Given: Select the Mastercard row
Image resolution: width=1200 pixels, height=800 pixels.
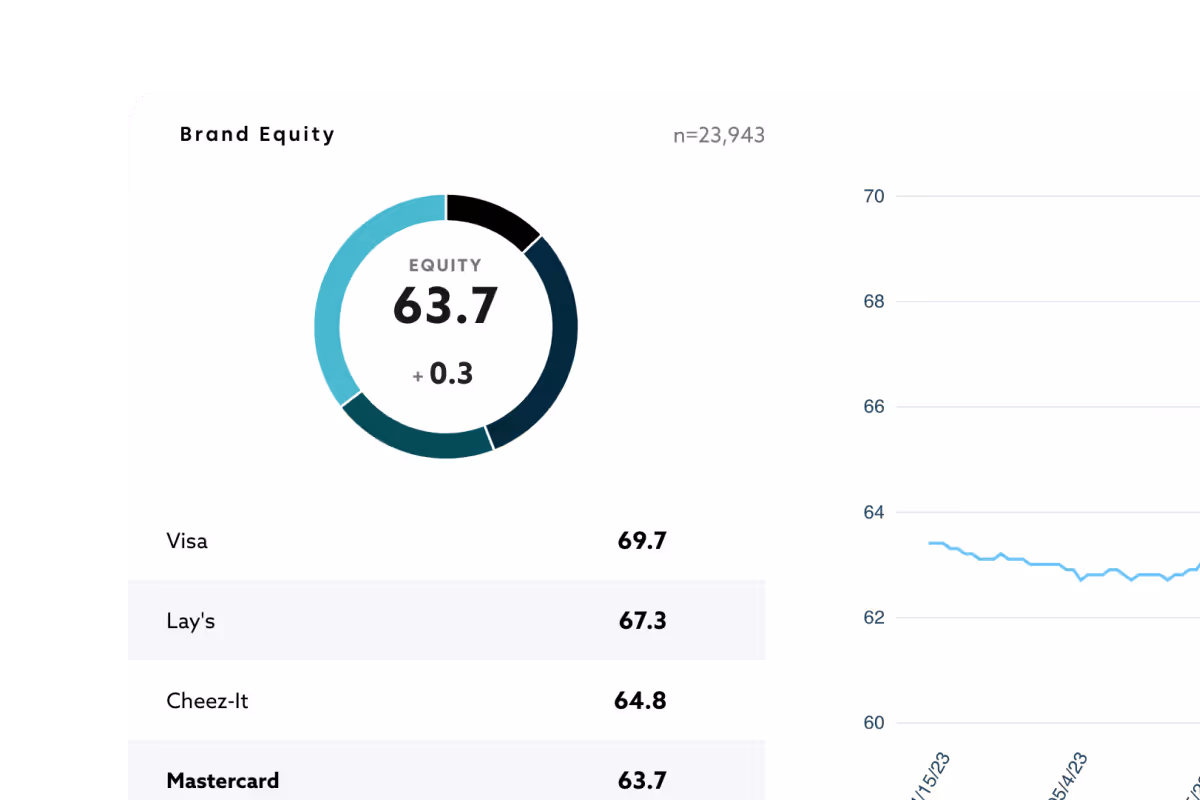Looking at the screenshot, I should click(x=447, y=770).
